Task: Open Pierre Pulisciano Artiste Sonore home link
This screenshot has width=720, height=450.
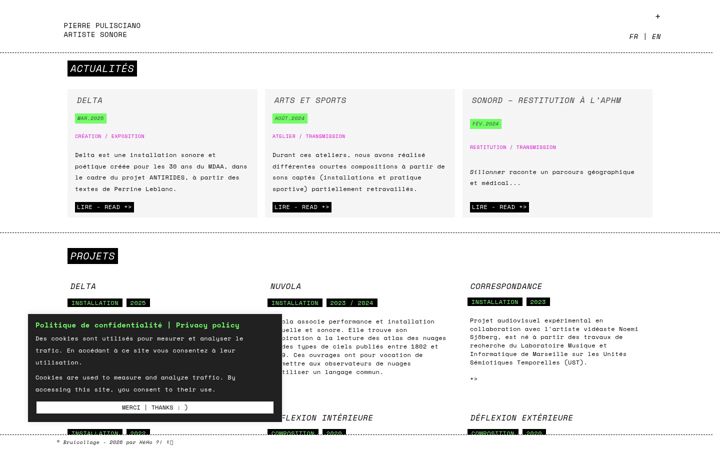Action: 102,30
